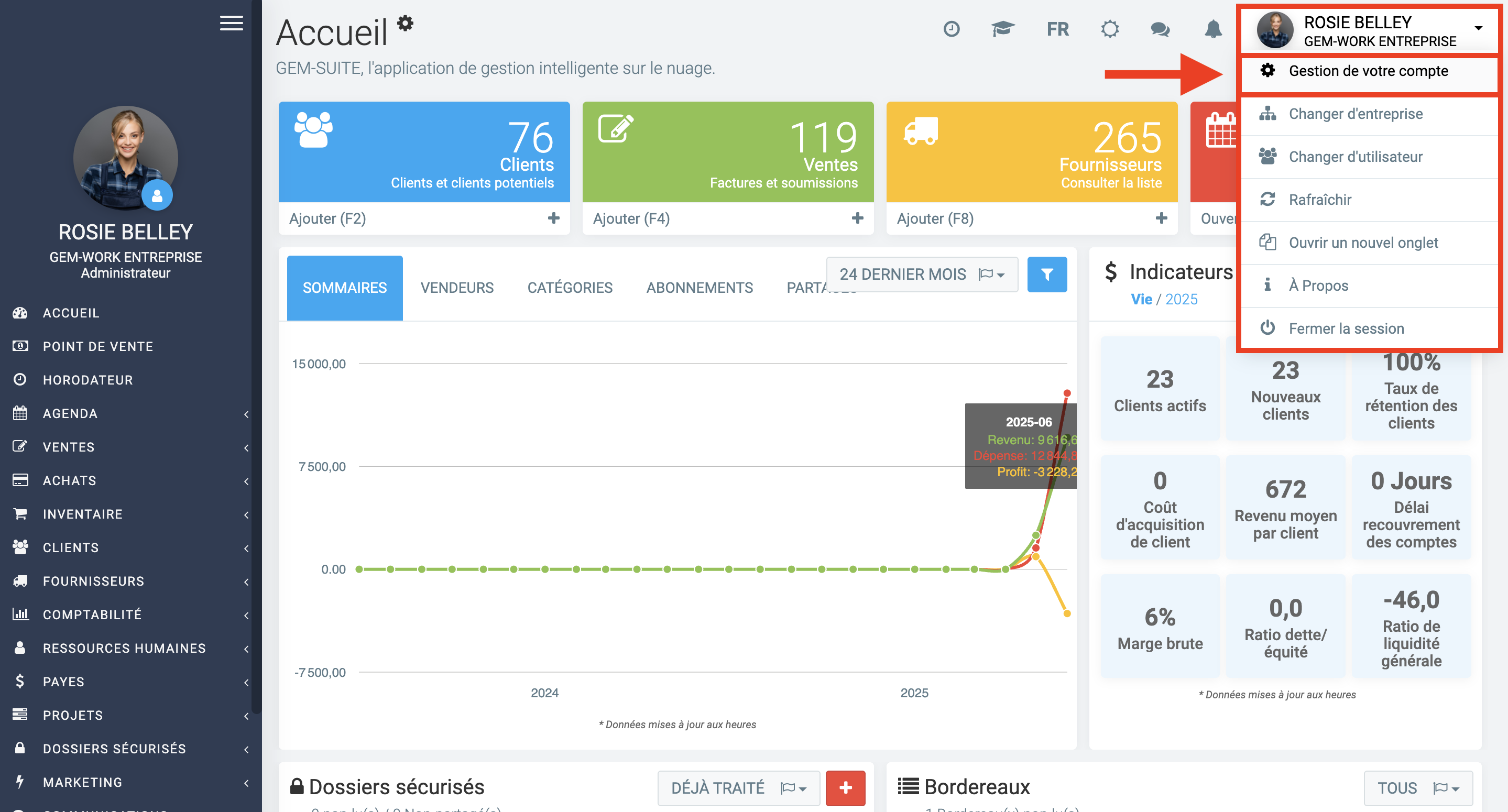Click the blue Clients summary tile
Screen dimensions: 1508x812
pyautogui.click(x=424, y=151)
